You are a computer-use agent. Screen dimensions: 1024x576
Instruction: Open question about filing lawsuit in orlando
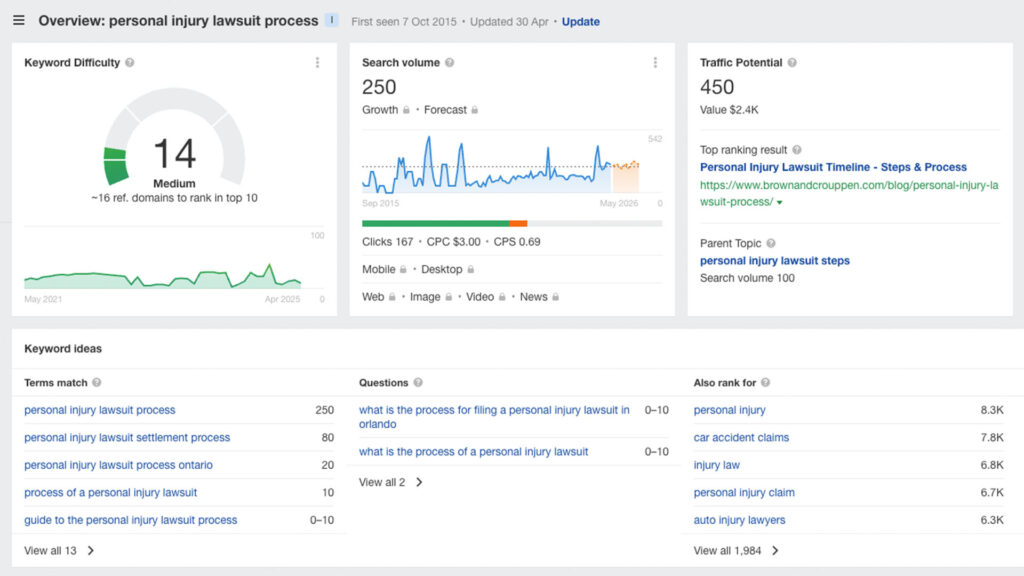click(494, 417)
